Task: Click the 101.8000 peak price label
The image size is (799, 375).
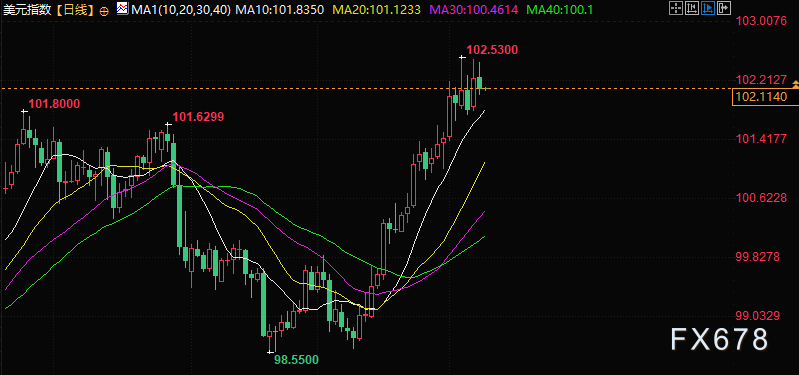Action: coord(54,104)
